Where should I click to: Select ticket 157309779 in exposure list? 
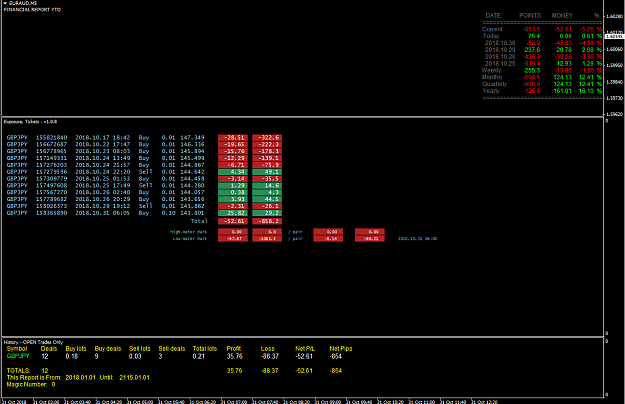click(x=51, y=178)
